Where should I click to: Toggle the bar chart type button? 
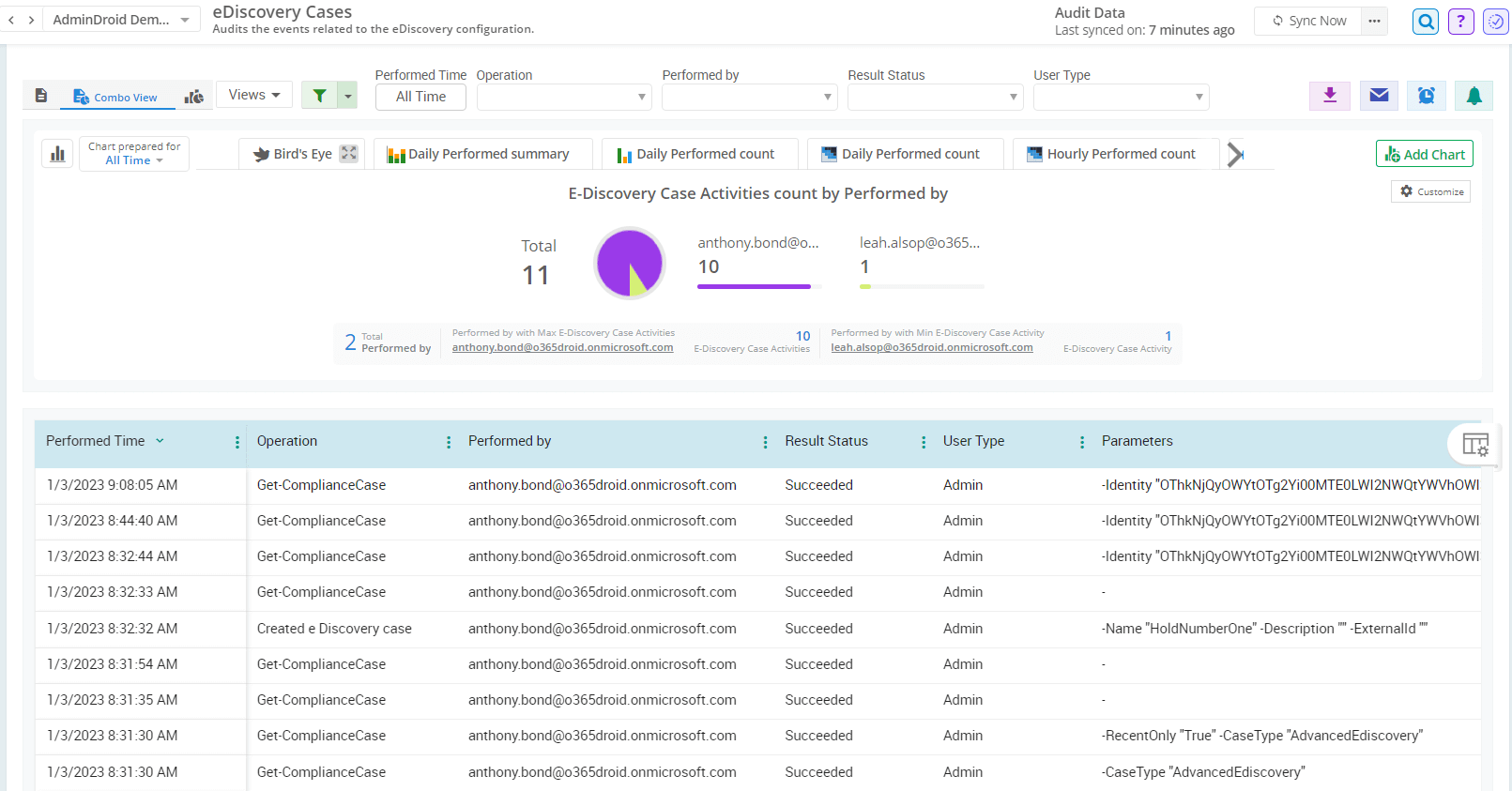[x=57, y=154]
